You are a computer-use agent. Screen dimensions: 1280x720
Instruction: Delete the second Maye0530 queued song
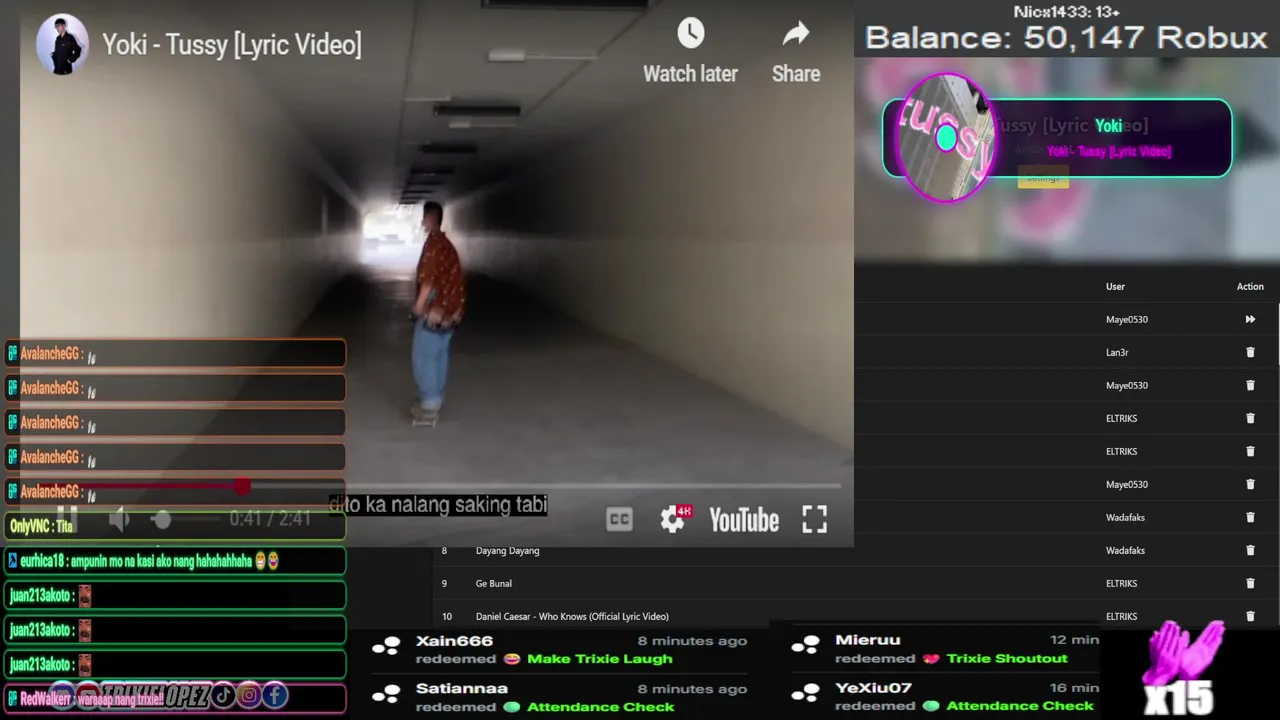[x=1250, y=385]
